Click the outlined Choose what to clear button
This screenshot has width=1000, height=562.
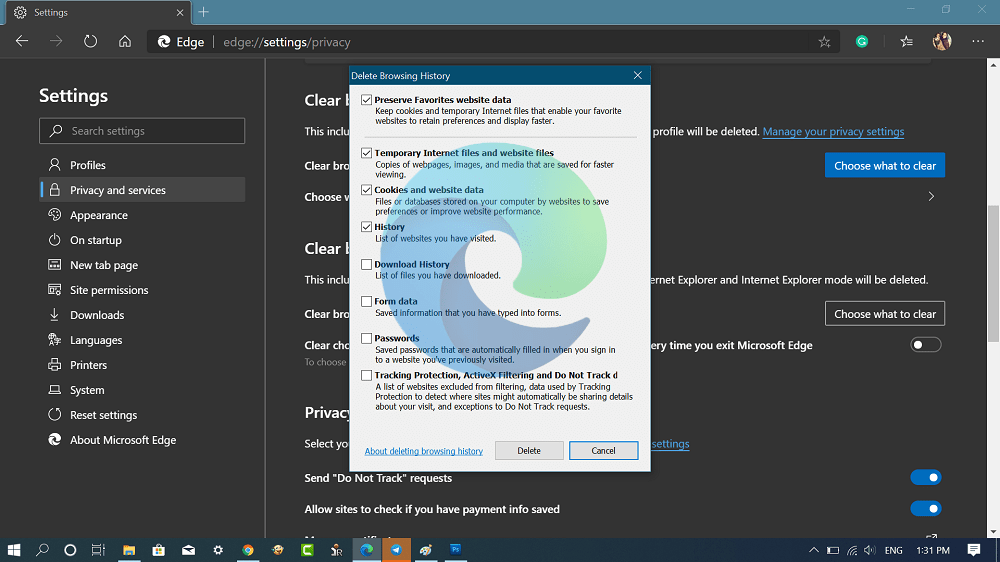[x=885, y=314]
